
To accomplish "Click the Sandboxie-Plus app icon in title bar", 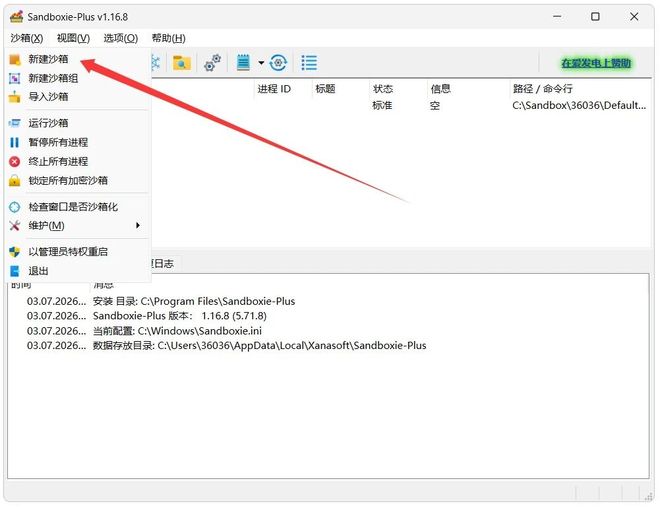I will [x=16, y=17].
